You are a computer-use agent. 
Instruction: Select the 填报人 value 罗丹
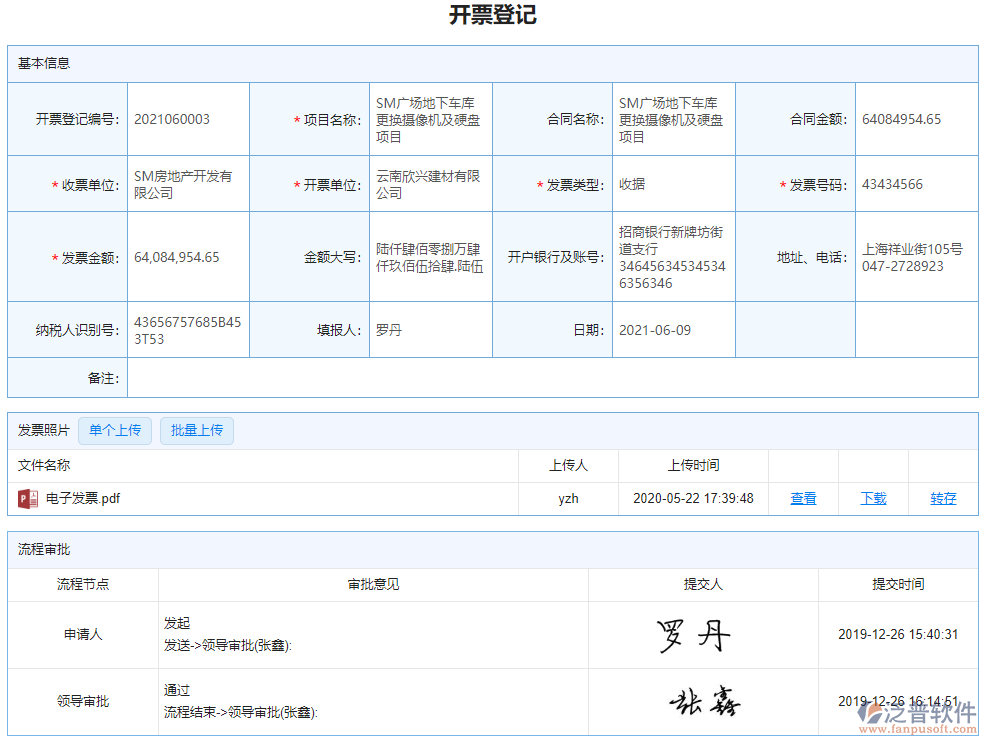(x=388, y=329)
